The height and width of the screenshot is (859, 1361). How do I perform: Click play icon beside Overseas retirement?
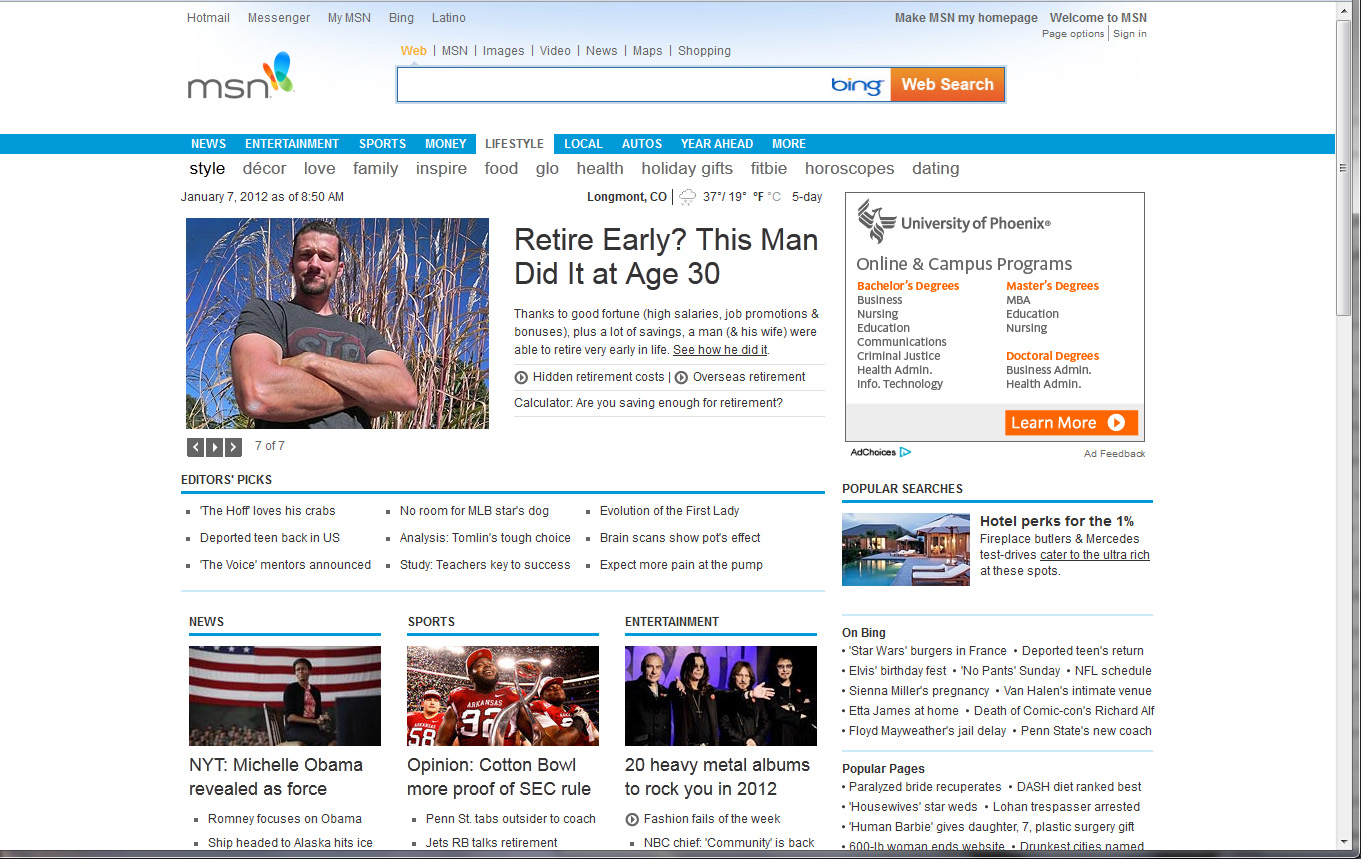point(681,378)
